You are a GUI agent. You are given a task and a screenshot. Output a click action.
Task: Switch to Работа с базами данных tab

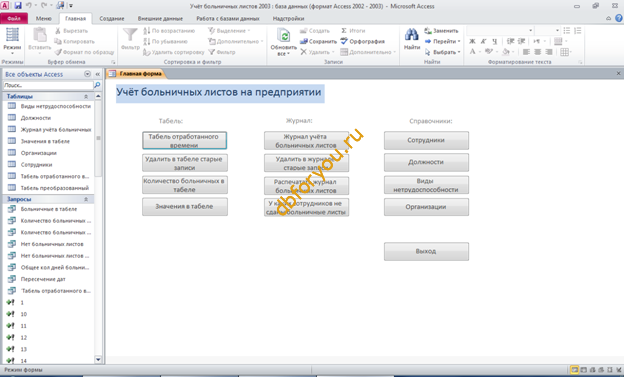coord(228,18)
